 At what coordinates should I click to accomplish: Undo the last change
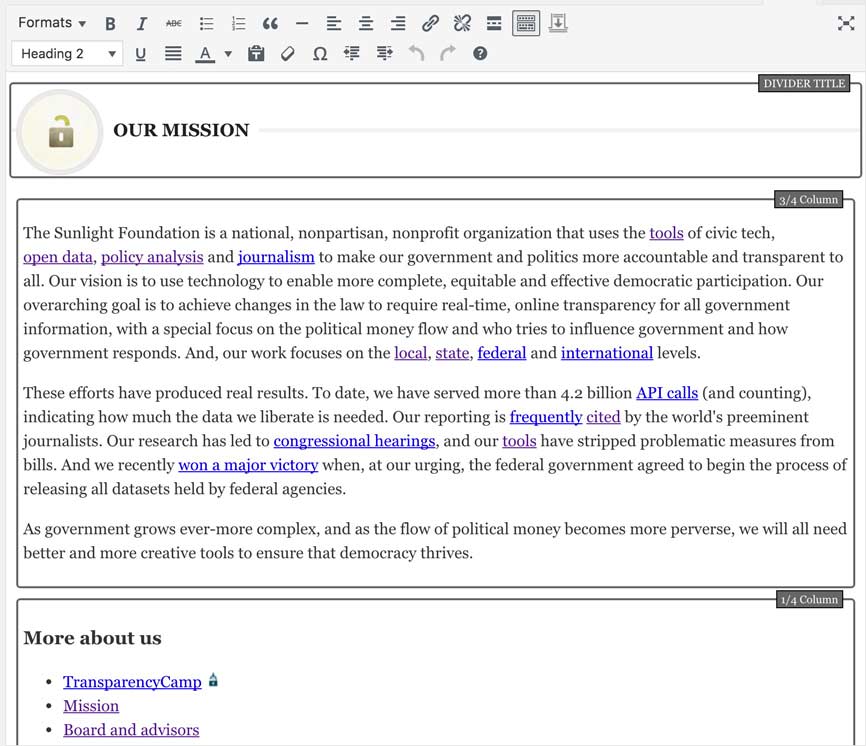click(416, 54)
